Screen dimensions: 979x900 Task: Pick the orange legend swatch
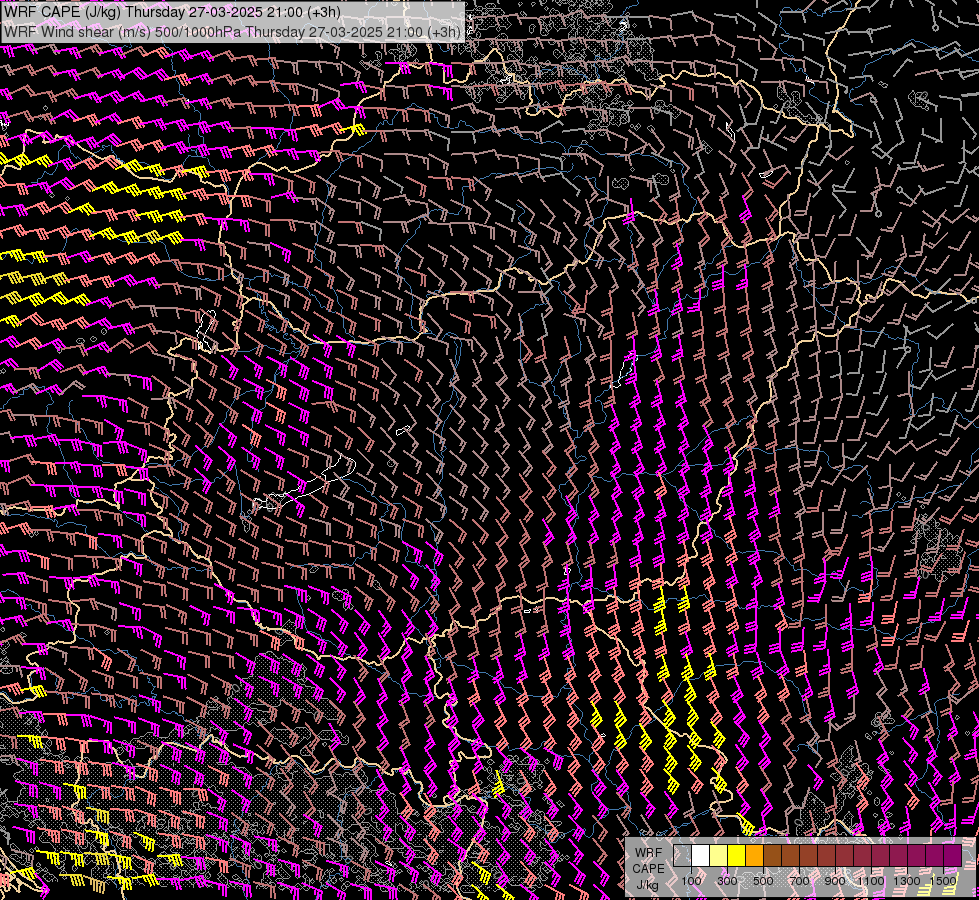754,856
